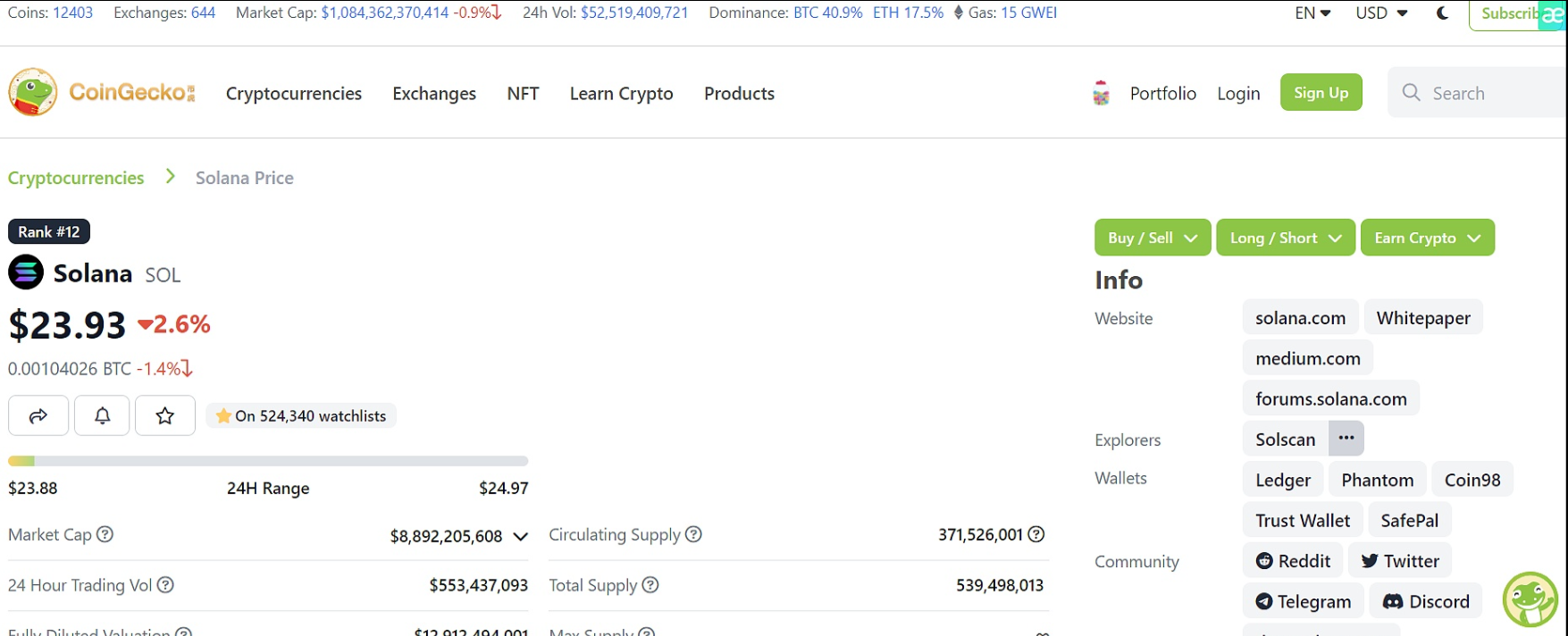Open the Buy / Sell dropdown
Image resolution: width=1568 pixels, height=636 pixels.
tap(1152, 238)
